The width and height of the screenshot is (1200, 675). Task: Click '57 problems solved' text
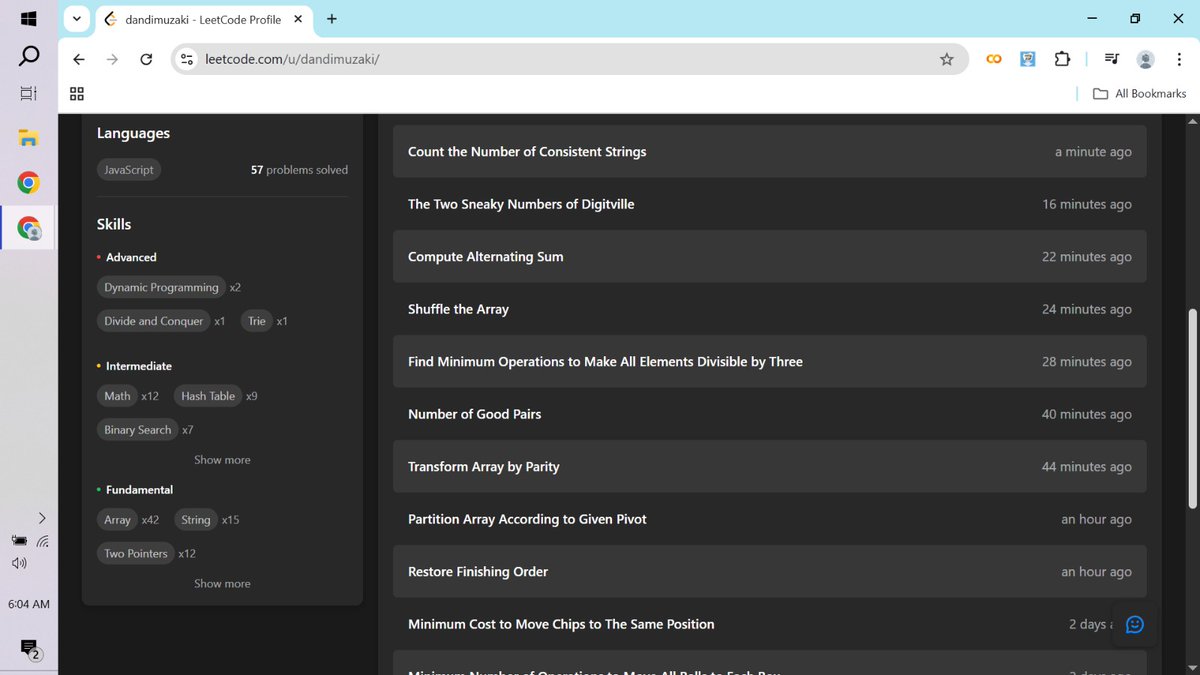[x=299, y=170]
